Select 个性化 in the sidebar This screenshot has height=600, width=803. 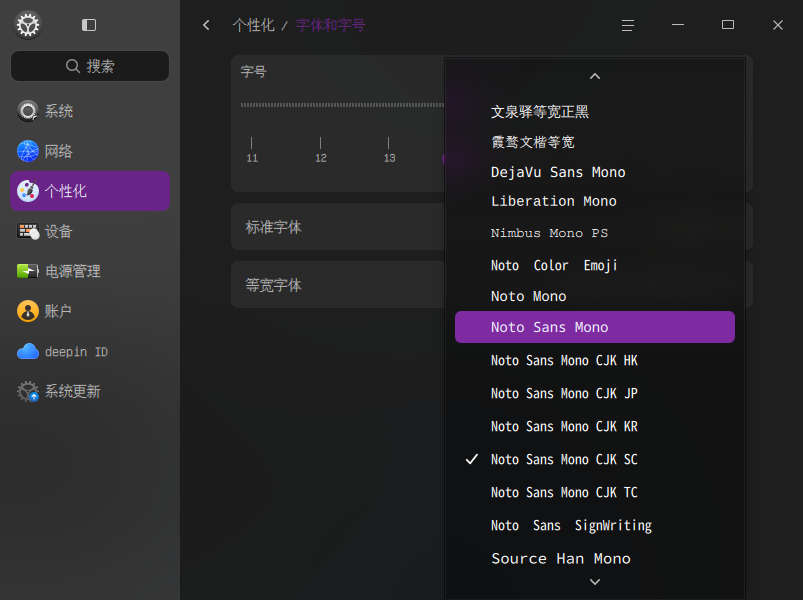[x=90, y=191]
